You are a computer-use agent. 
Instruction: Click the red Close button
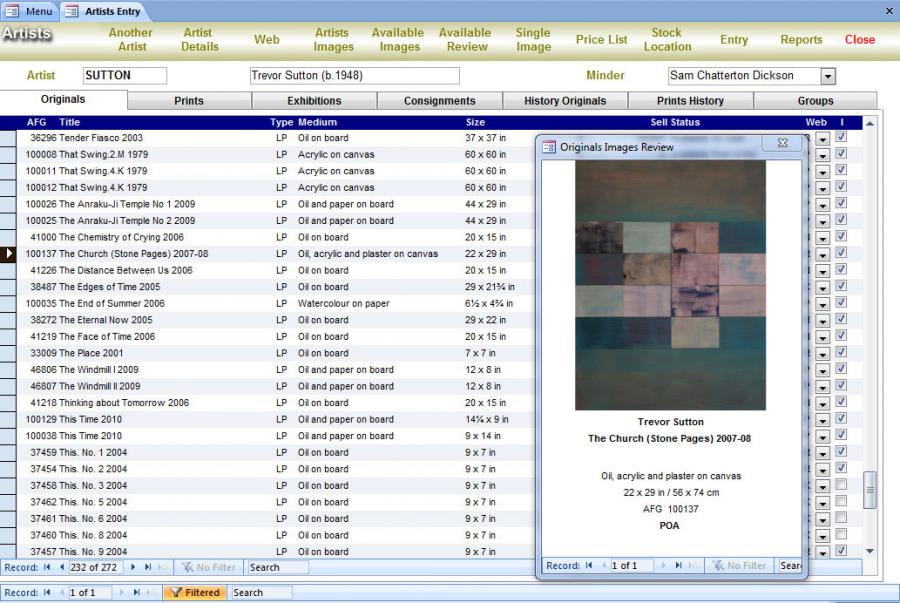tap(860, 40)
